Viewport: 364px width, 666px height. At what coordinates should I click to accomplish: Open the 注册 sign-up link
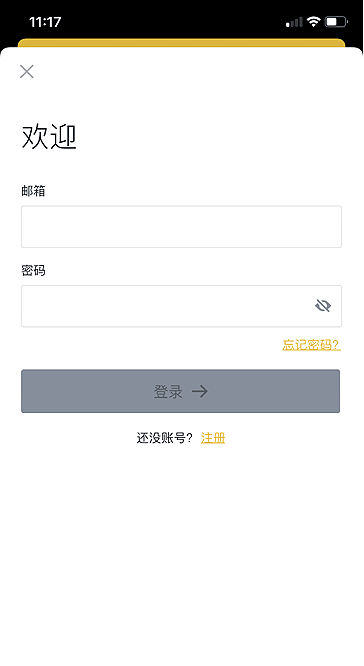(x=213, y=438)
